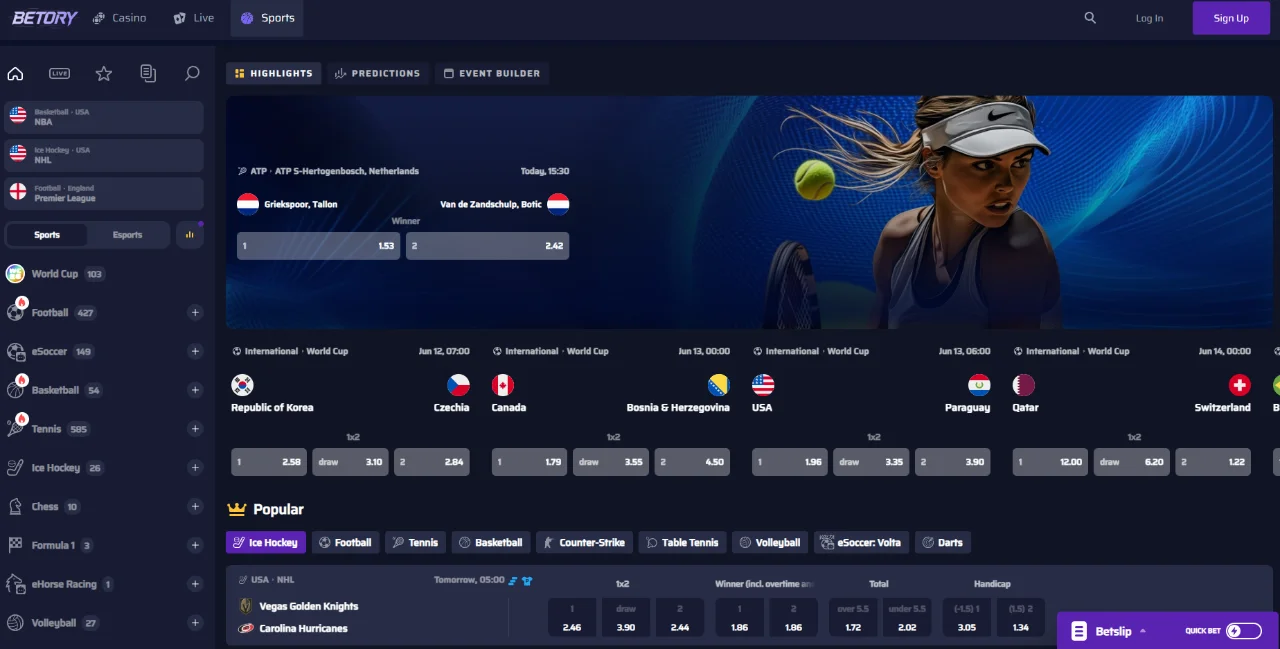This screenshot has width=1280, height=649.
Task: Click the Betslip receipt icon
Action: pos(1079,631)
